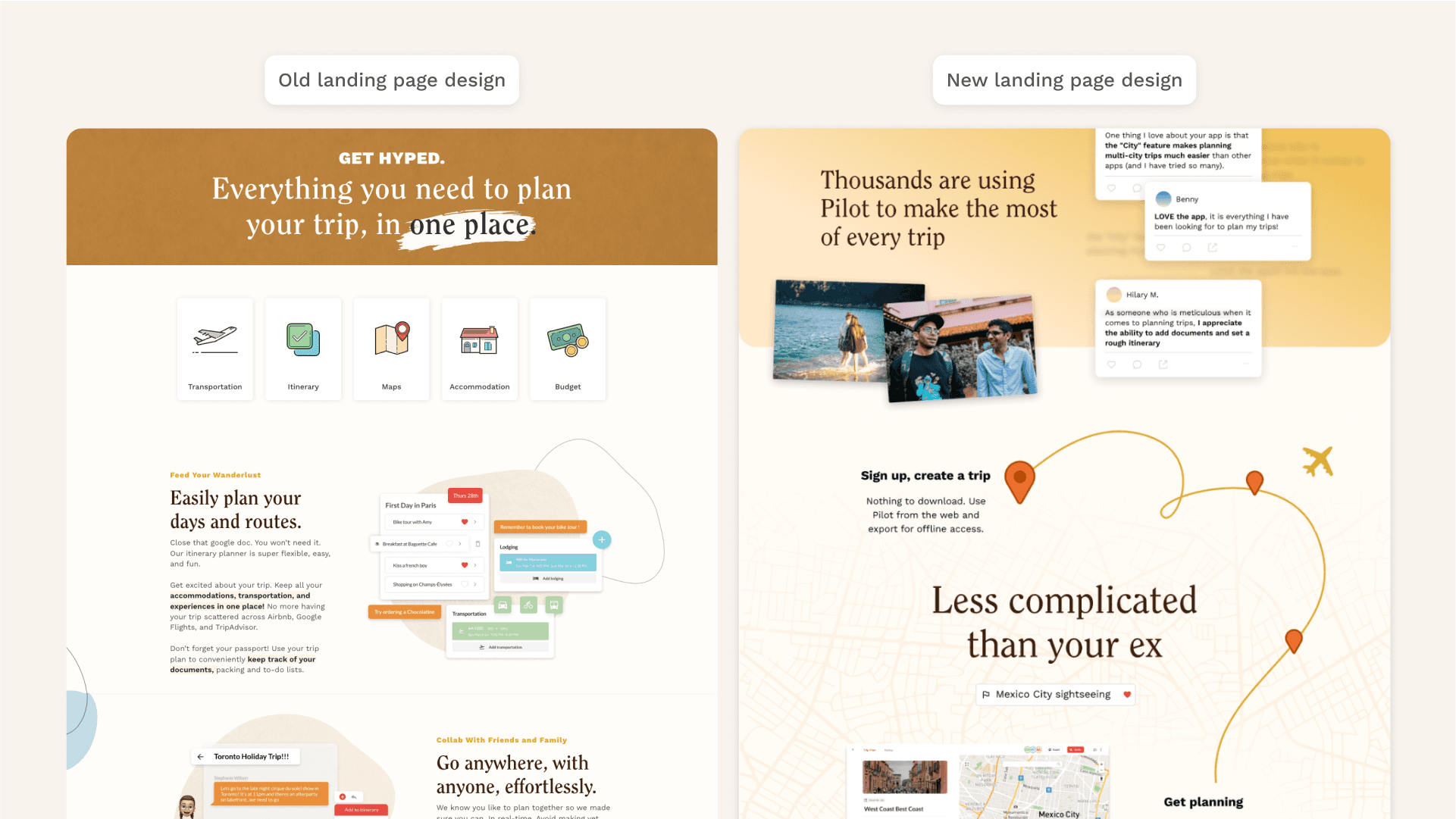Click the plus button in itinerary planner
Screen dimensions: 1456x819
(601, 539)
